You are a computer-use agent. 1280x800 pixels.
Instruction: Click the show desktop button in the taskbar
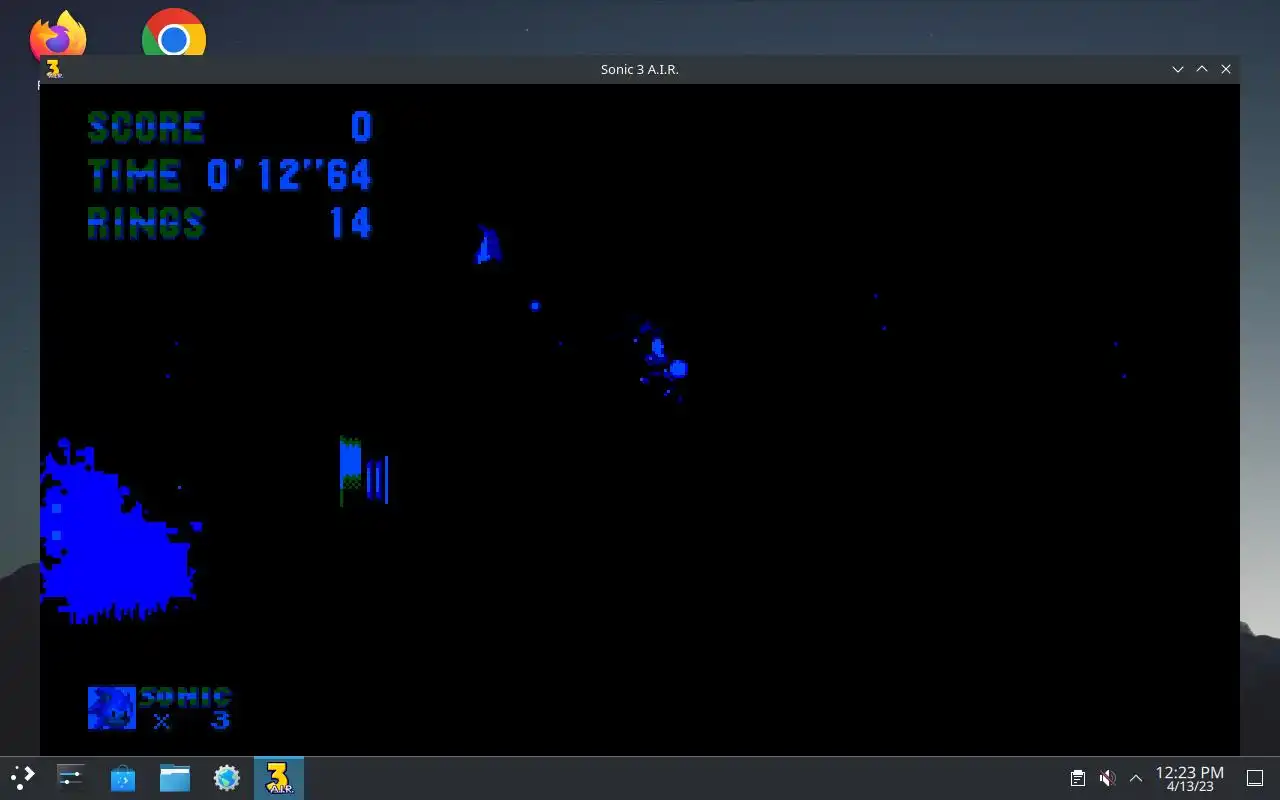pos(1255,778)
